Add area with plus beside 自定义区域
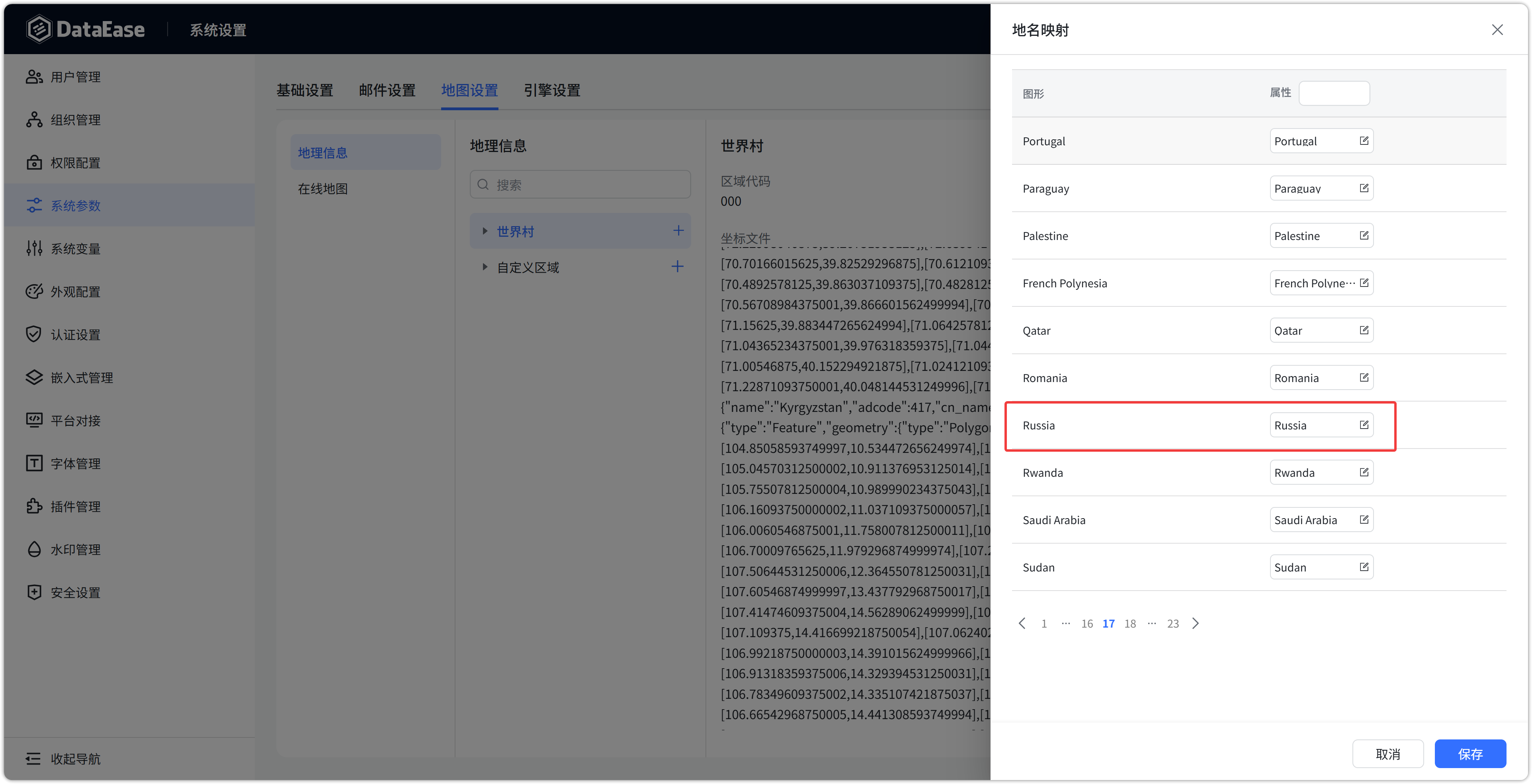Screen dimensions: 1532x784 [x=677, y=266]
